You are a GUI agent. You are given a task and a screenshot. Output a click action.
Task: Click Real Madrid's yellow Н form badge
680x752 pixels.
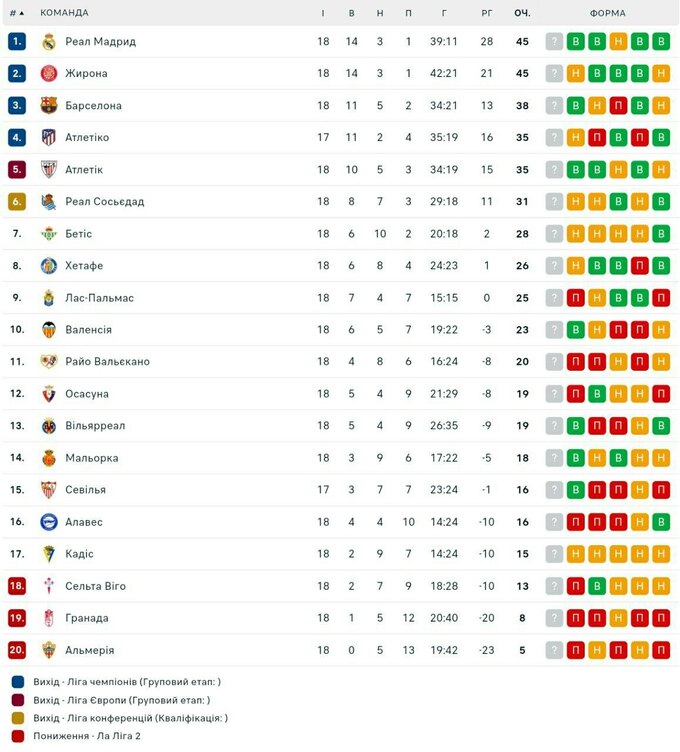click(x=618, y=42)
